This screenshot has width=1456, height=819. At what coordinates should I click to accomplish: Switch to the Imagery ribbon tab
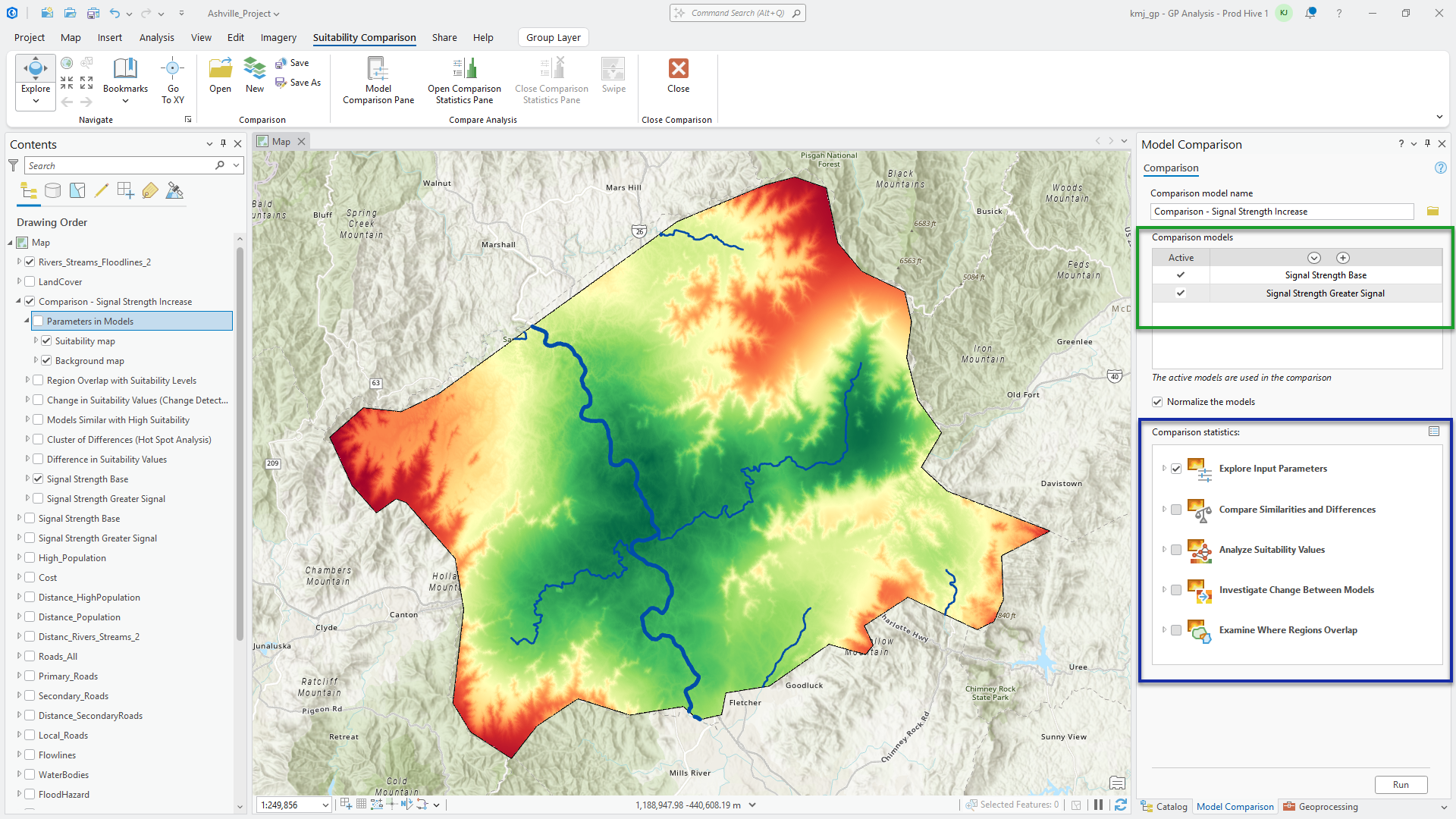(278, 37)
